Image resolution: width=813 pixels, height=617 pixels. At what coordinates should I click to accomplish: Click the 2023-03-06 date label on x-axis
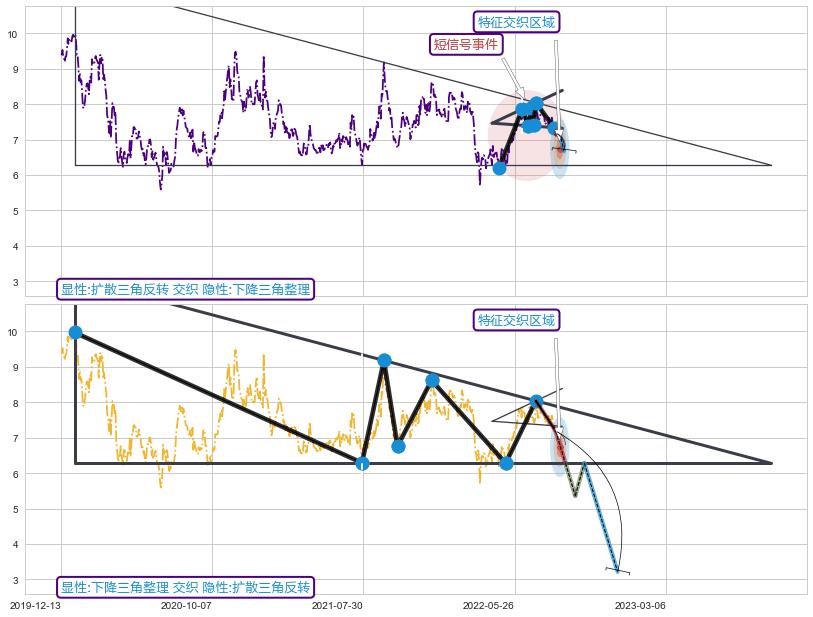coord(639,605)
